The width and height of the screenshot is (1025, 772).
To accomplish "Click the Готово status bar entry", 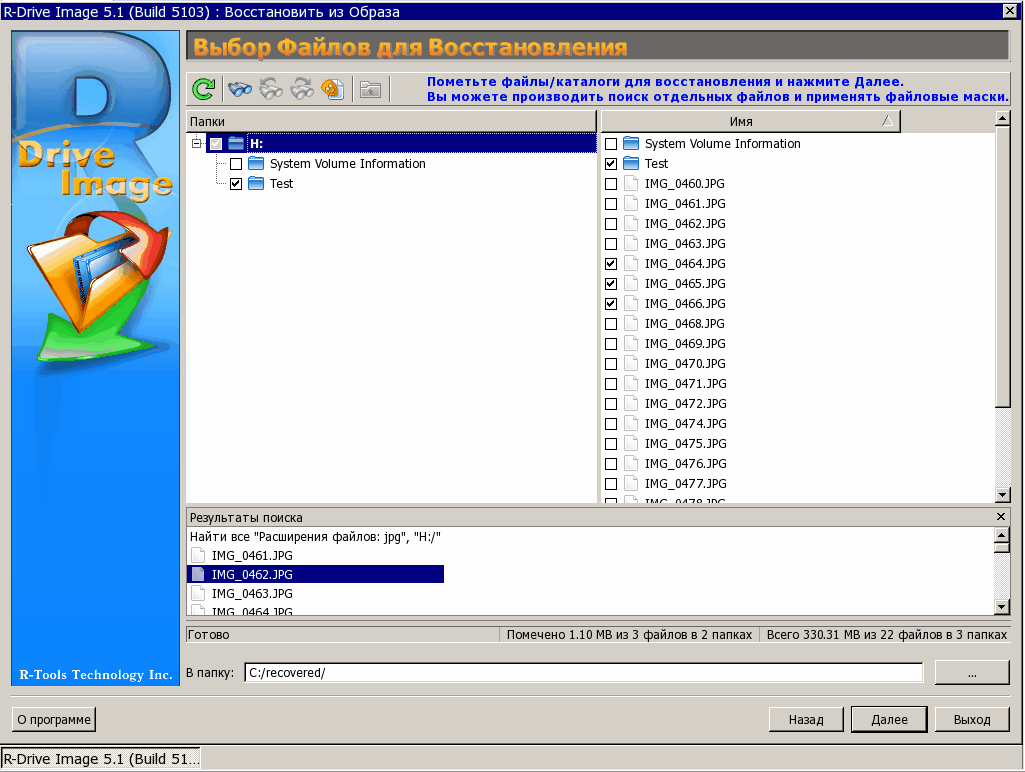I will (343, 635).
